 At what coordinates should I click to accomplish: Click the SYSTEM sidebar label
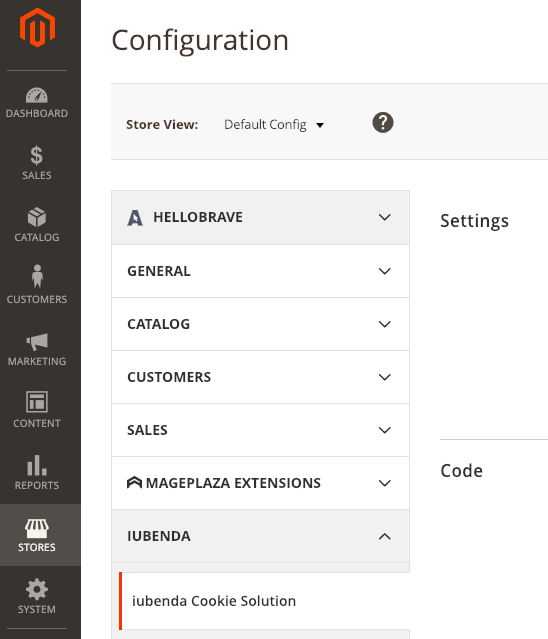tap(37, 609)
